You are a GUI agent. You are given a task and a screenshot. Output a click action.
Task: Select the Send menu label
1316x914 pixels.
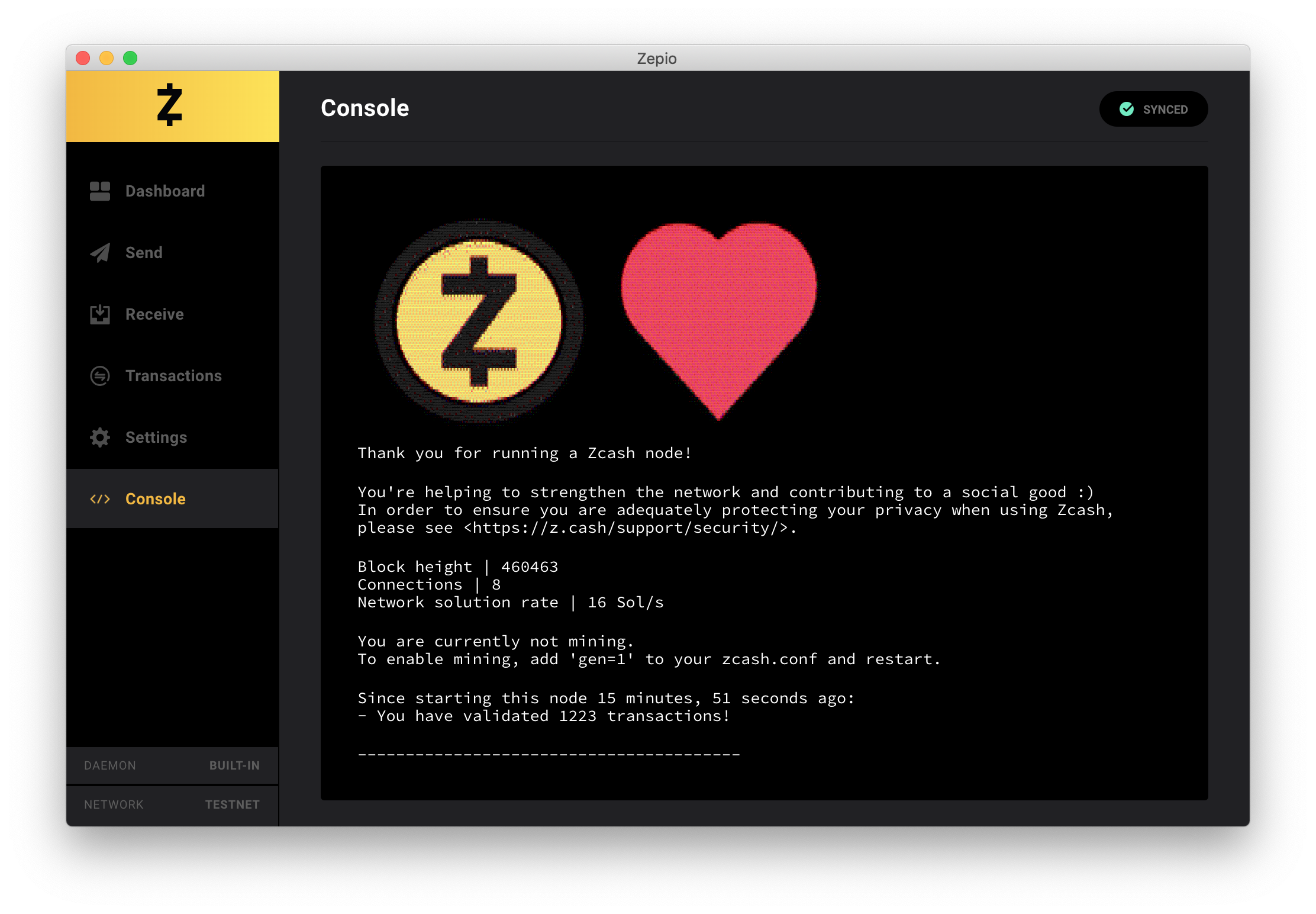coord(144,253)
